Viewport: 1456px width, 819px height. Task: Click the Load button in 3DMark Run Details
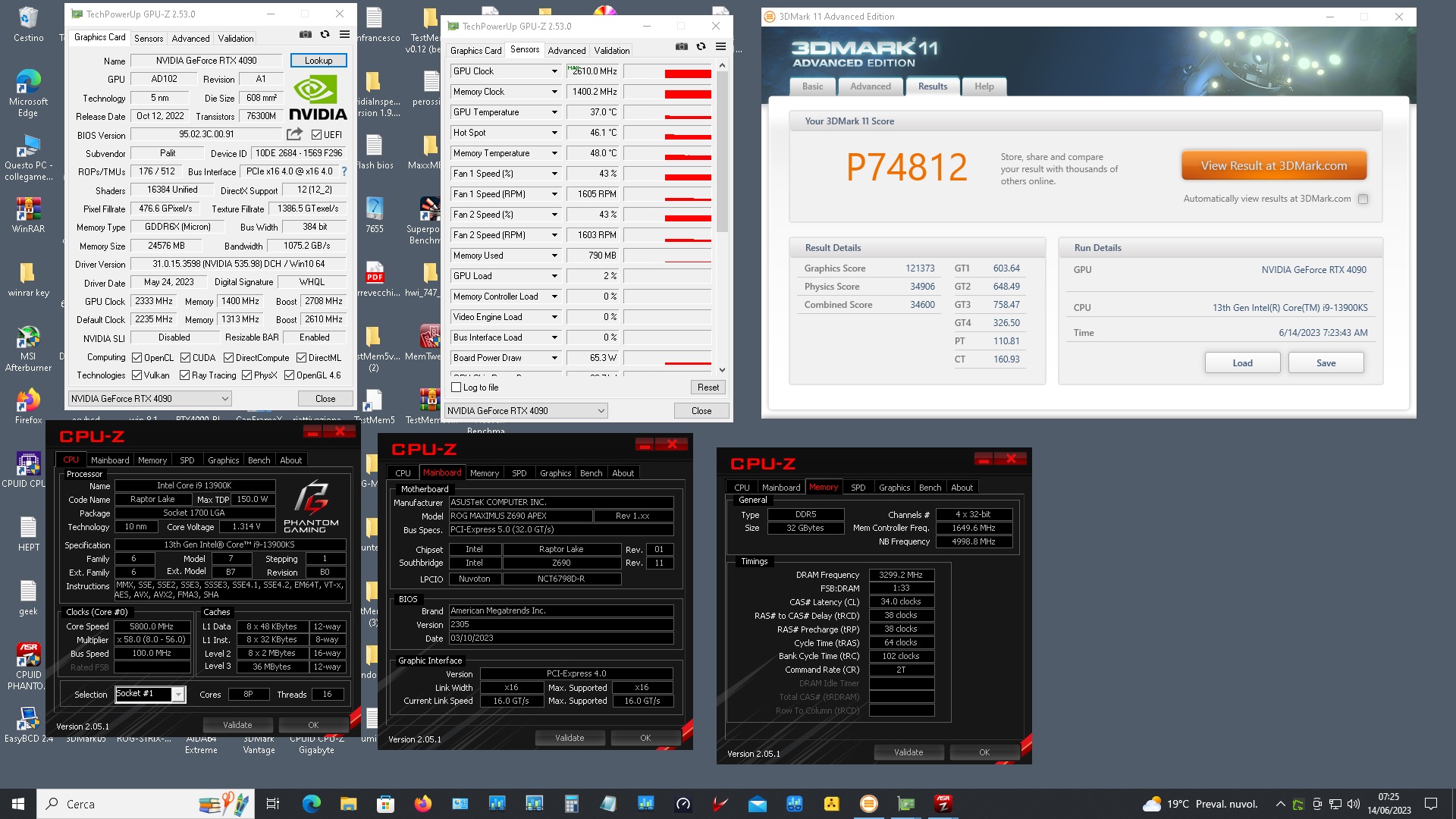pos(1242,362)
